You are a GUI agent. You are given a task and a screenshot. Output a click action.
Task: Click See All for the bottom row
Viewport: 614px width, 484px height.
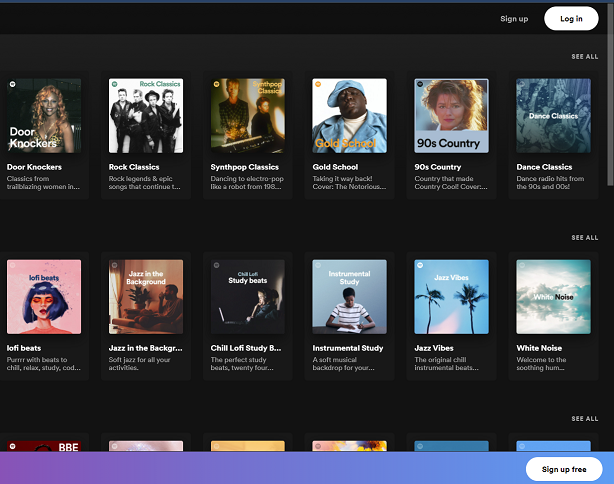pyautogui.click(x=584, y=419)
